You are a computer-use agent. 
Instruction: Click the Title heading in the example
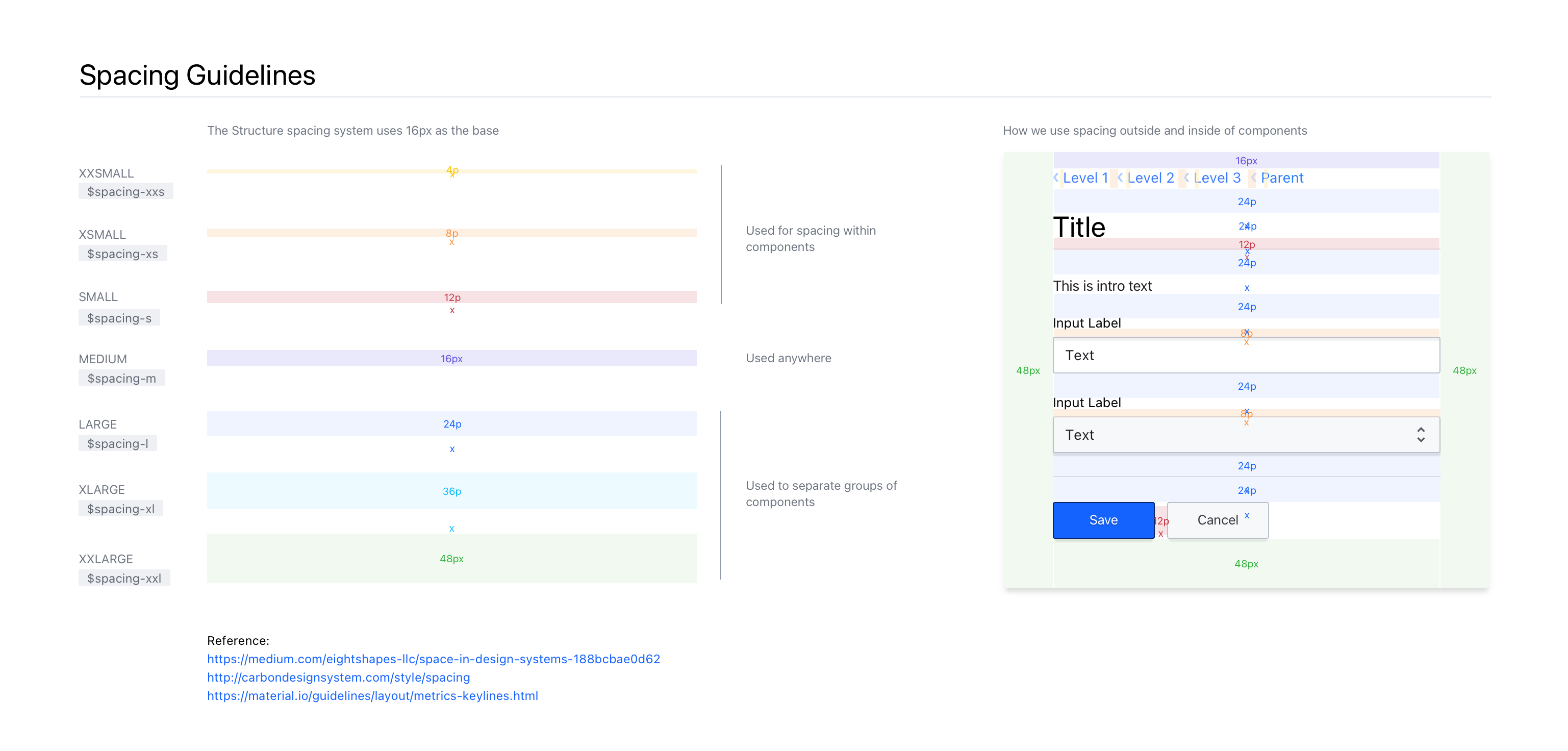pyautogui.click(x=1079, y=227)
